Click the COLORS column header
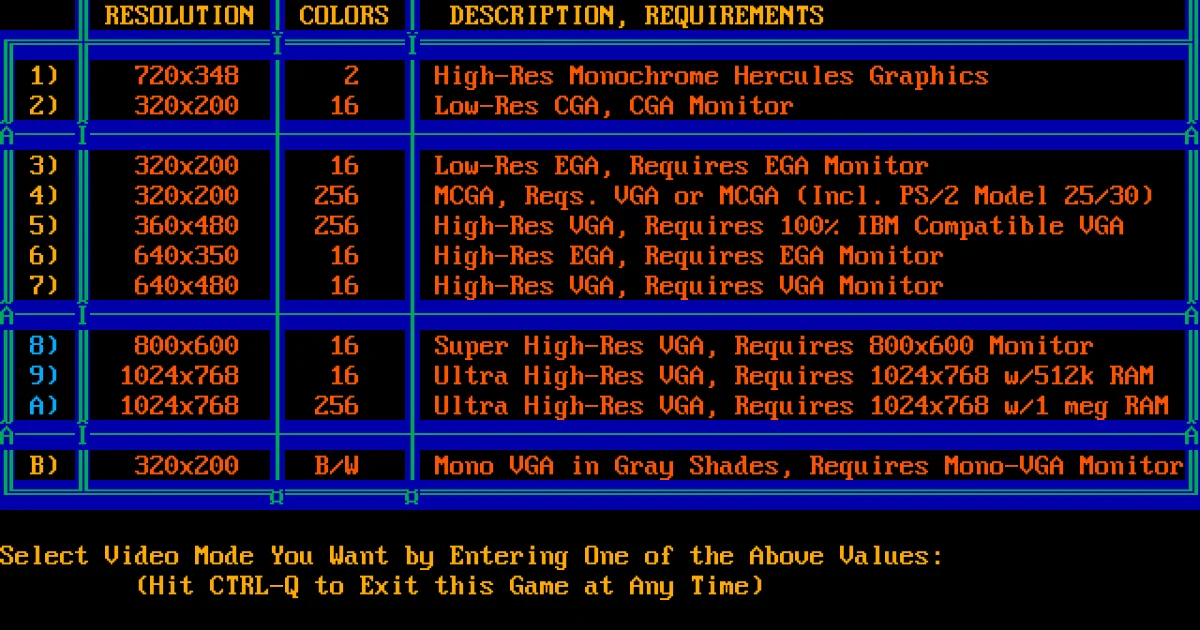 [344, 16]
